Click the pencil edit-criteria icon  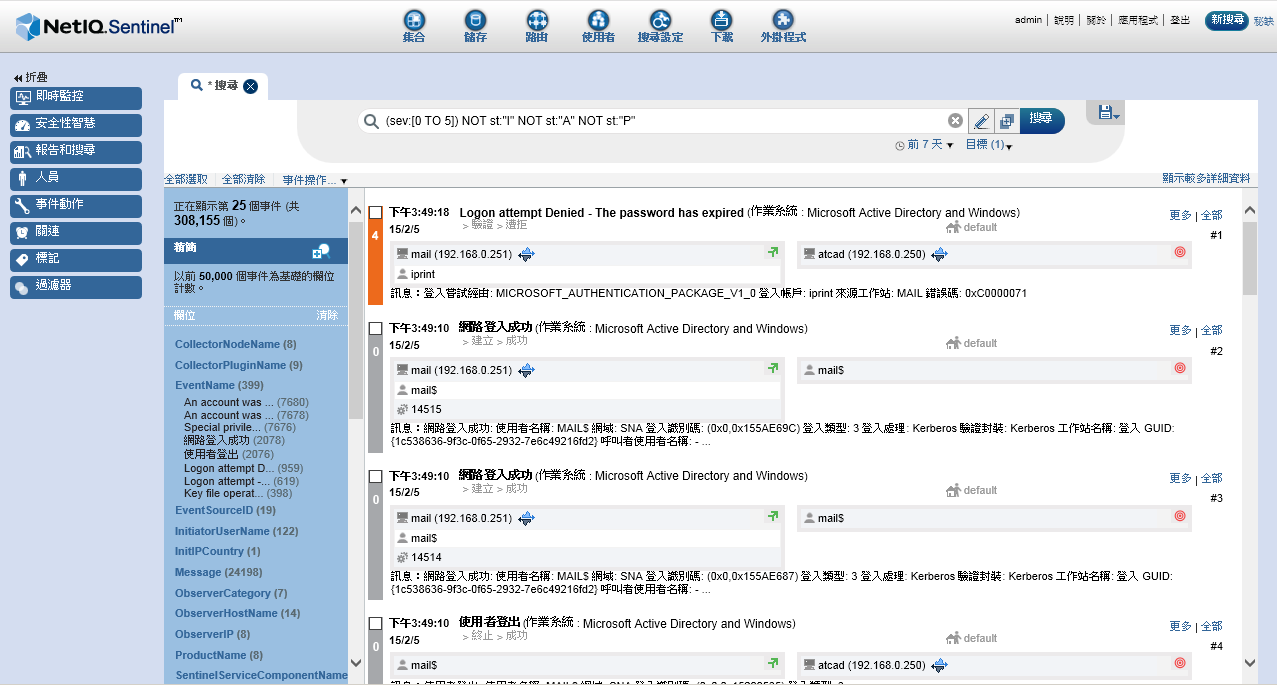coord(981,121)
